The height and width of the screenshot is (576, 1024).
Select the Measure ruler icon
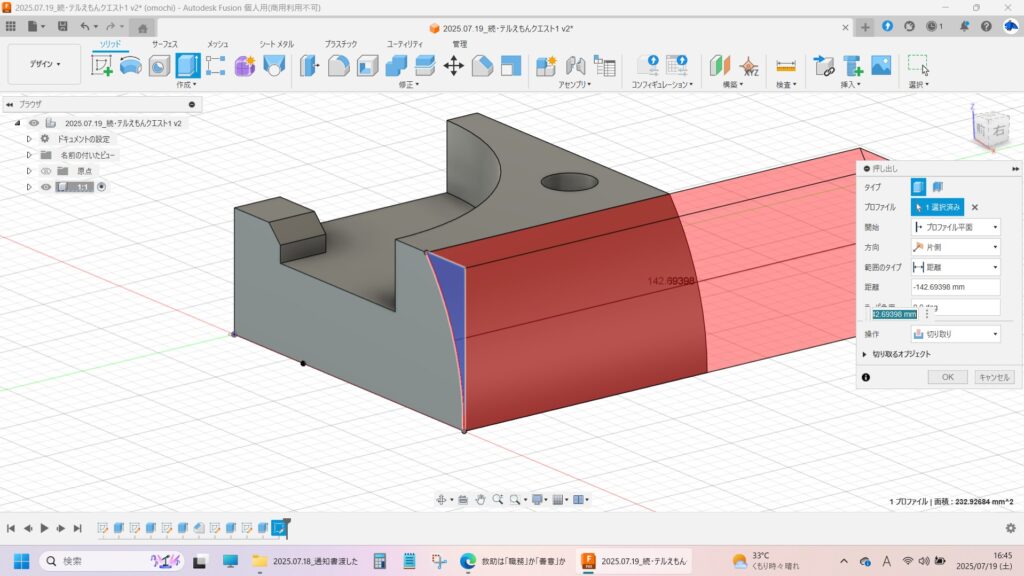[786, 66]
